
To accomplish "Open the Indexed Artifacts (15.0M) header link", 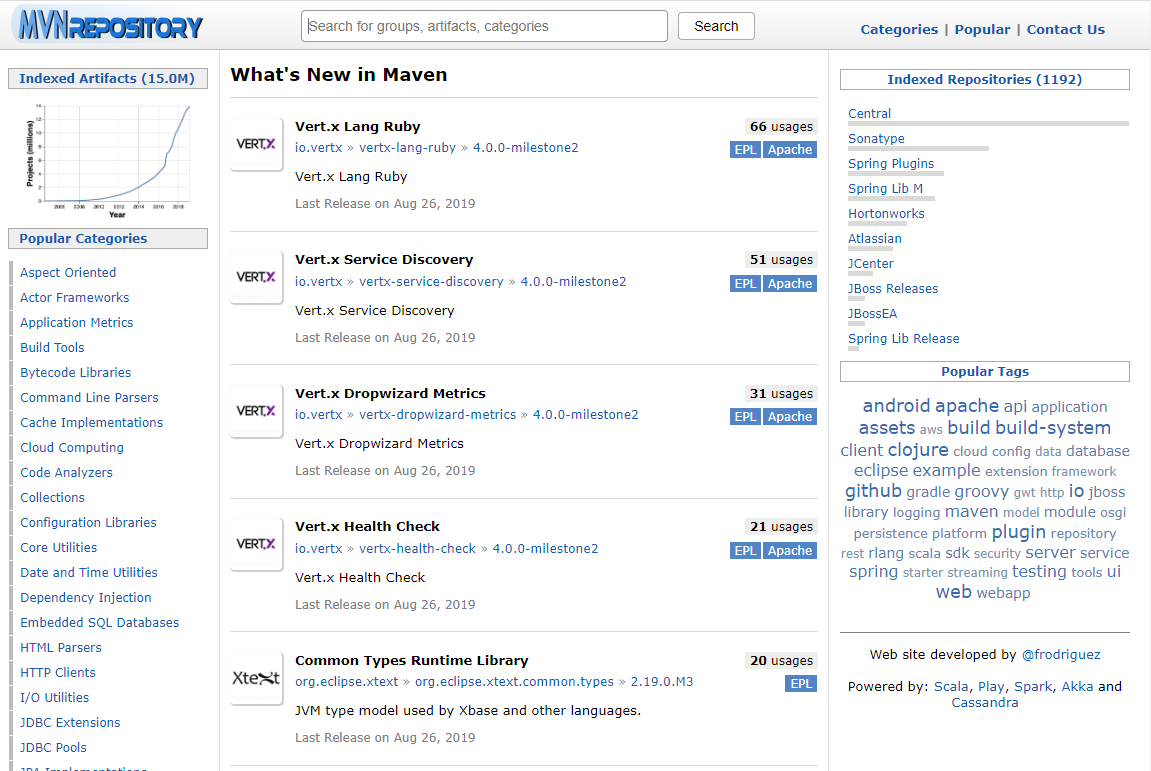I will pyautogui.click(x=107, y=79).
